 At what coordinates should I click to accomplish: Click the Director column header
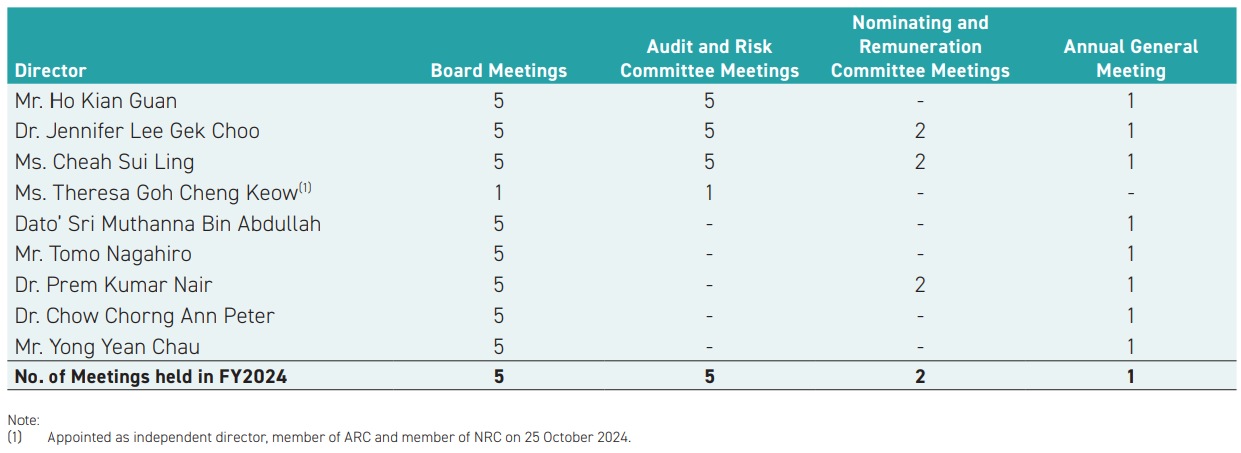pyautogui.click(x=51, y=70)
